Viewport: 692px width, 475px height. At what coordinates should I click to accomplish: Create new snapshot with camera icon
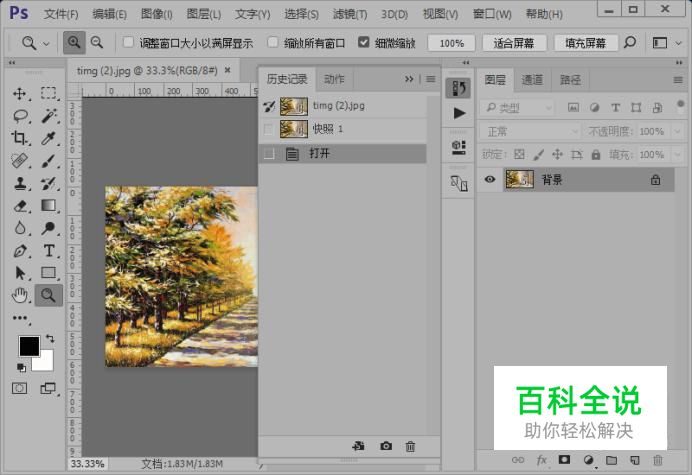386,446
